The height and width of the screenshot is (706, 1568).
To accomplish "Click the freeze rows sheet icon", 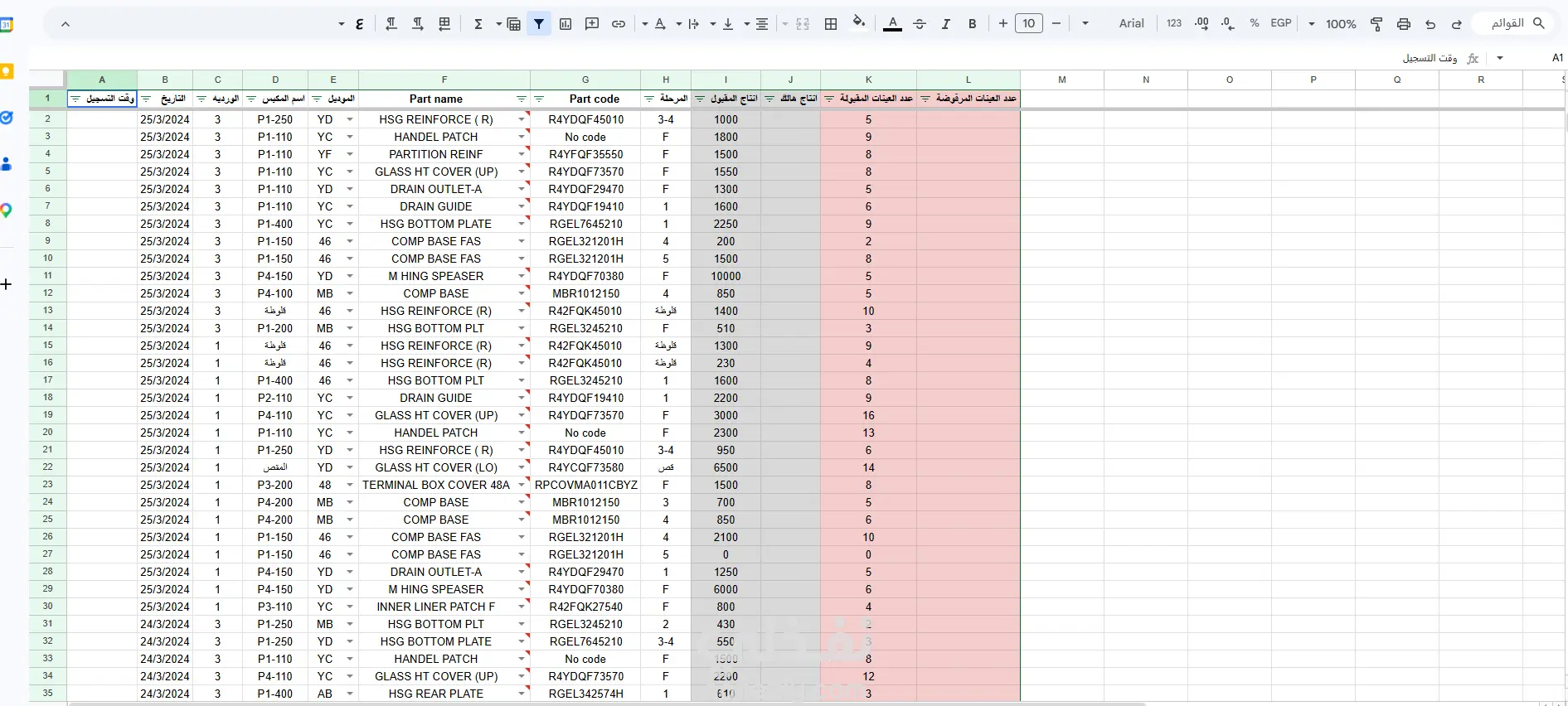I will (444, 24).
